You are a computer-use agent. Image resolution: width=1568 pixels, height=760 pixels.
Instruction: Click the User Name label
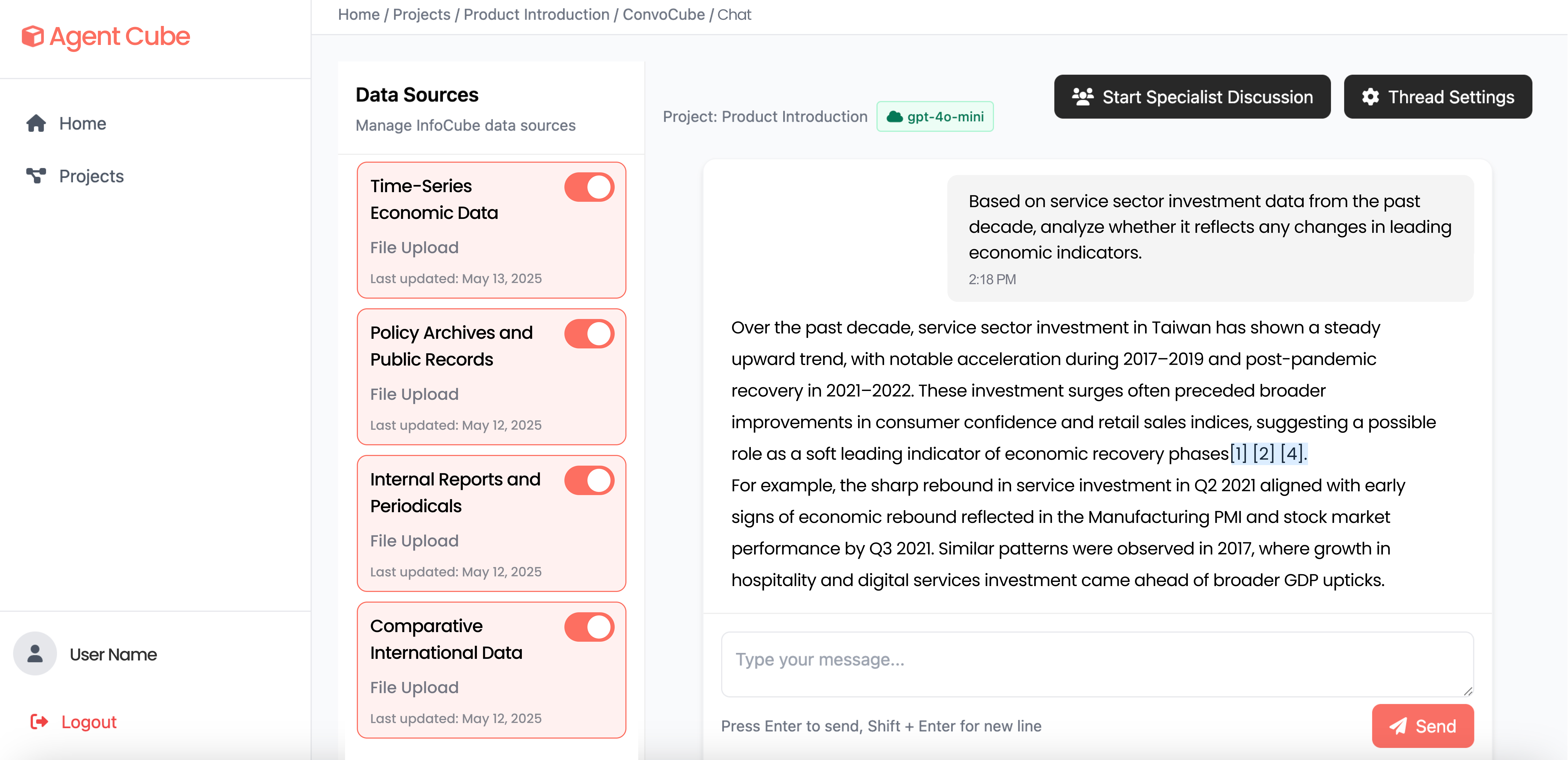113,655
